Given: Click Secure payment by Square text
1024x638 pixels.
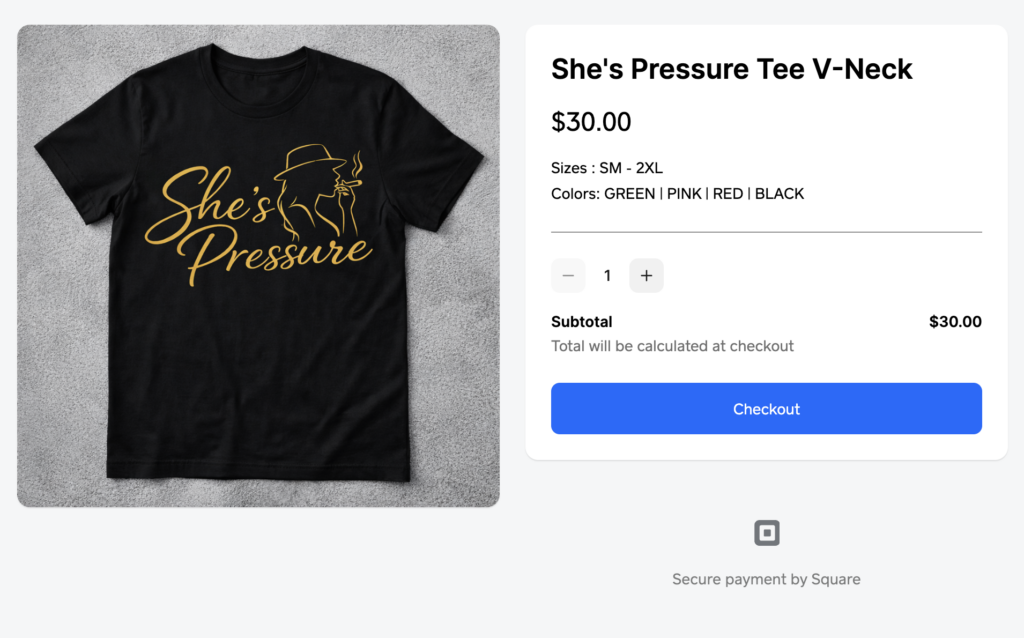Looking at the screenshot, I should [x=766, y=579].
